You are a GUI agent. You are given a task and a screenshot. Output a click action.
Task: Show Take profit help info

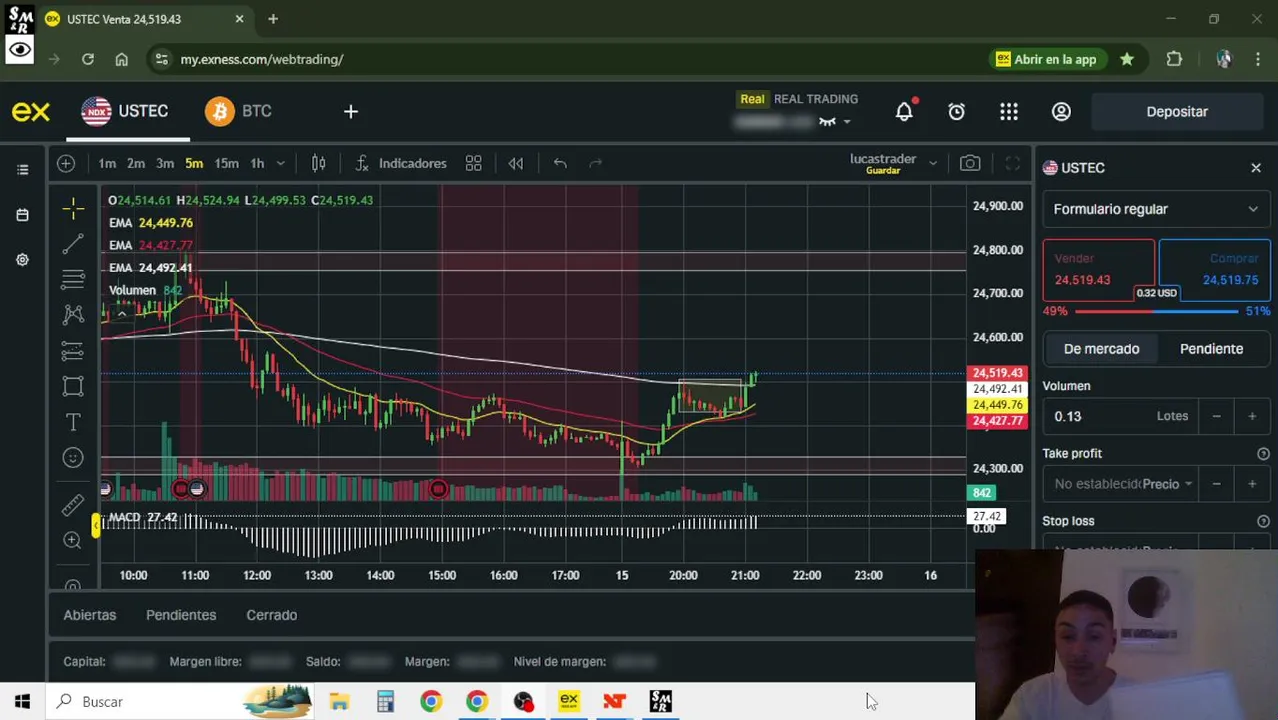pos(1263,454)
